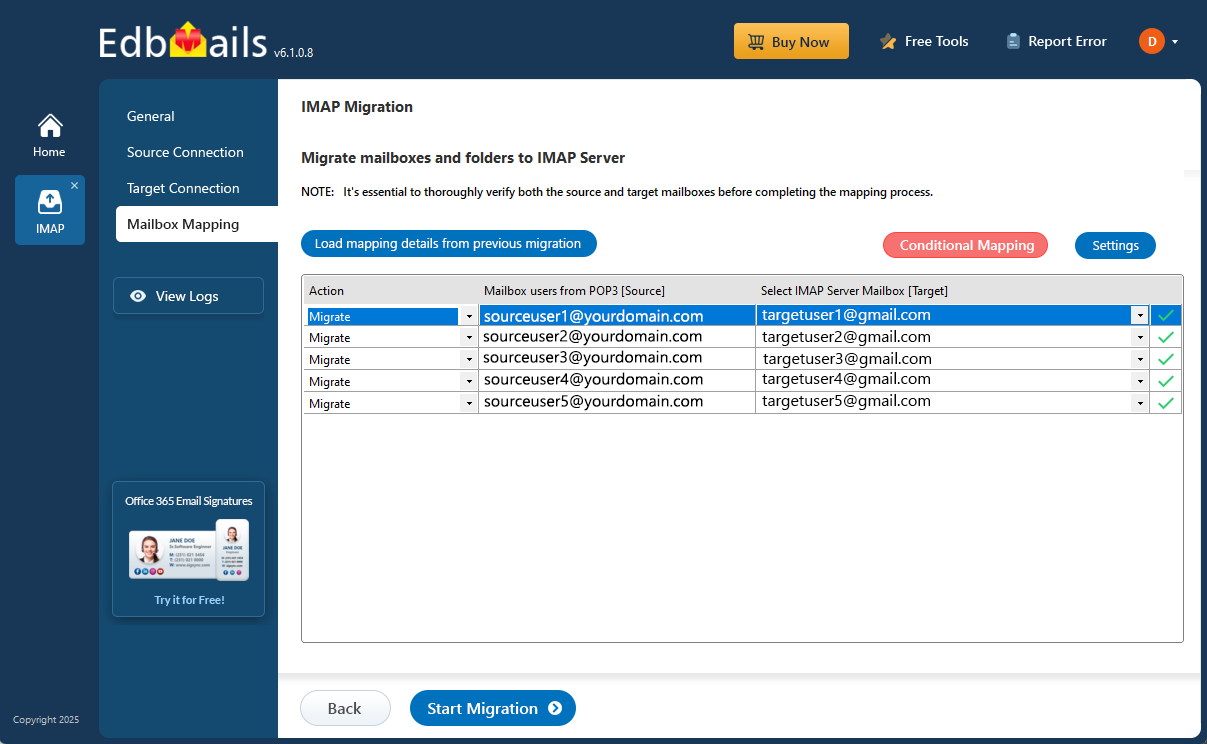Viewport: 1207px width, 744px height.
Task: Toggle the green checkmark on sourceuser3 row
Action: [1166, 358]
